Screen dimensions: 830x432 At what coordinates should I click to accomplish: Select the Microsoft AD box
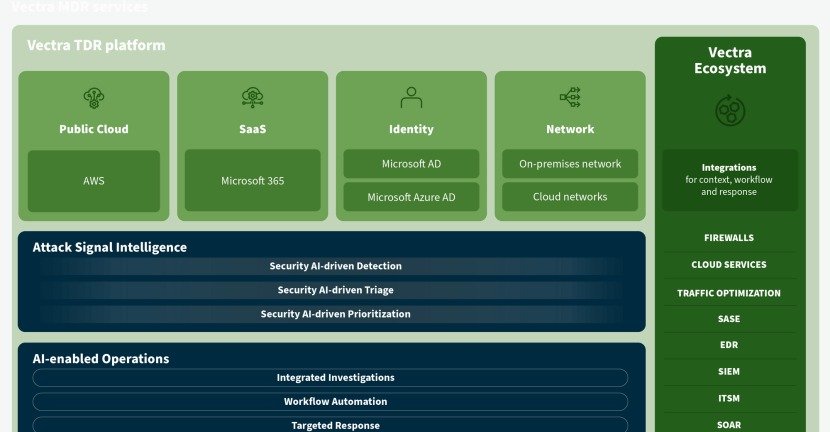point(411,164)
